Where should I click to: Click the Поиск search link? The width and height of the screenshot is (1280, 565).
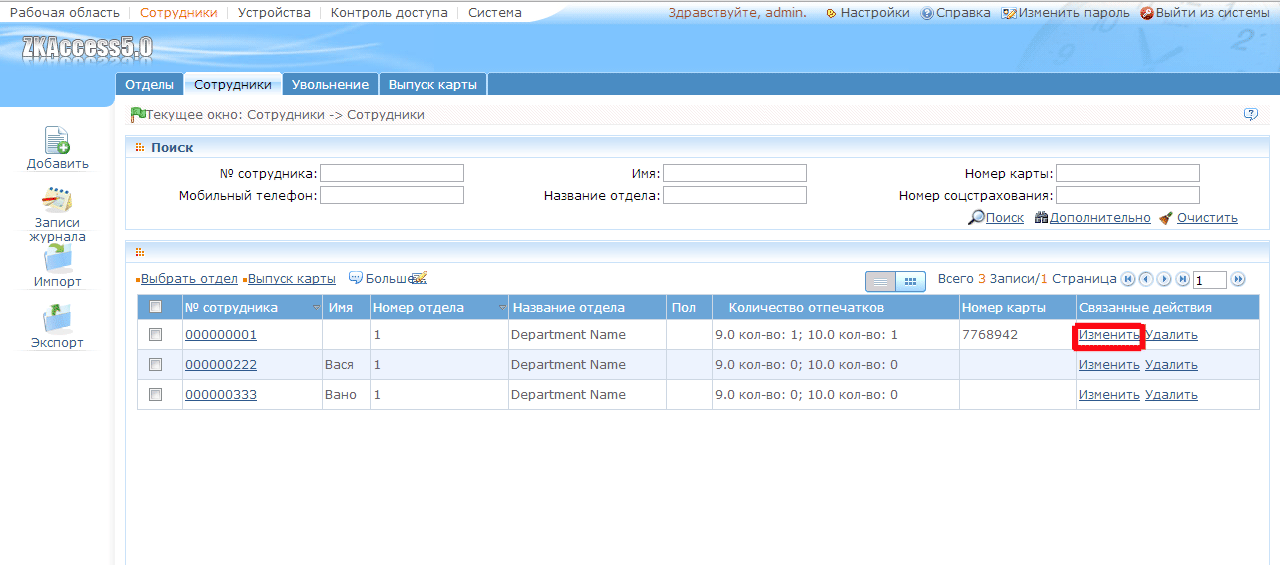coord(1004,218)
